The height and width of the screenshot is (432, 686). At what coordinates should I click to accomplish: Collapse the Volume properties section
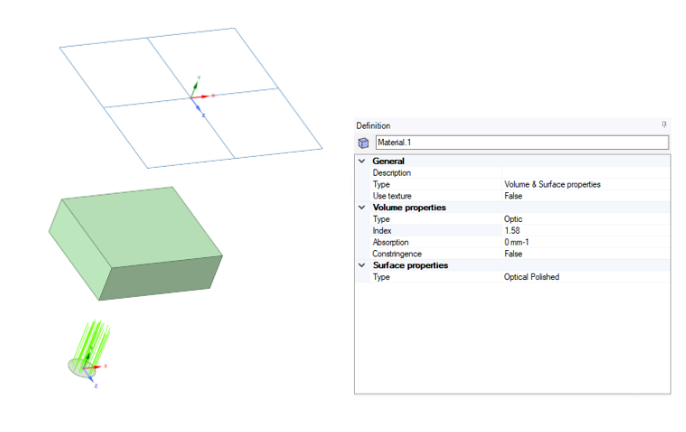361,207
